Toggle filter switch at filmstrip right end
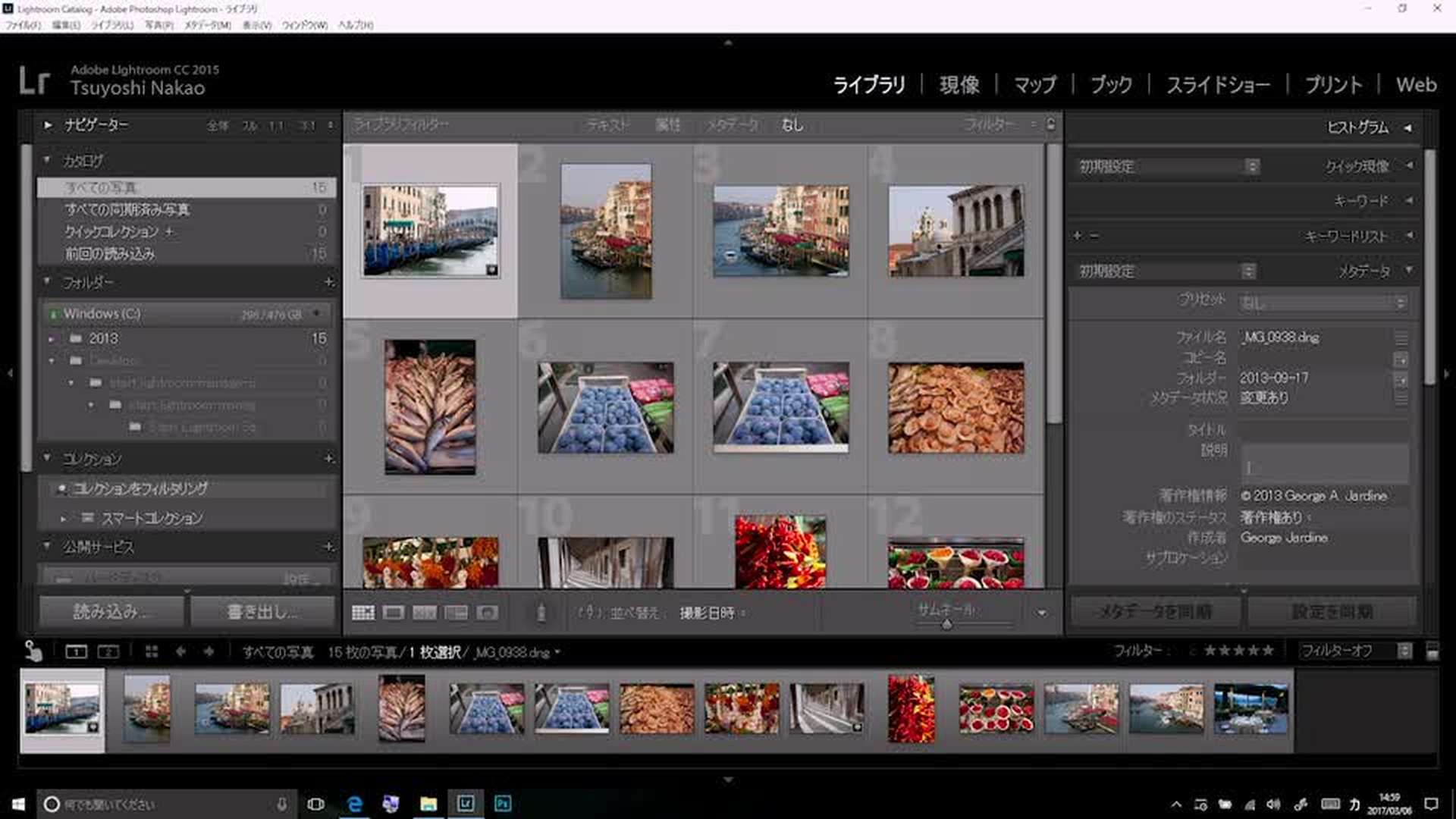The height and width of the screenshot is (819, 1456). [1432, 651]
